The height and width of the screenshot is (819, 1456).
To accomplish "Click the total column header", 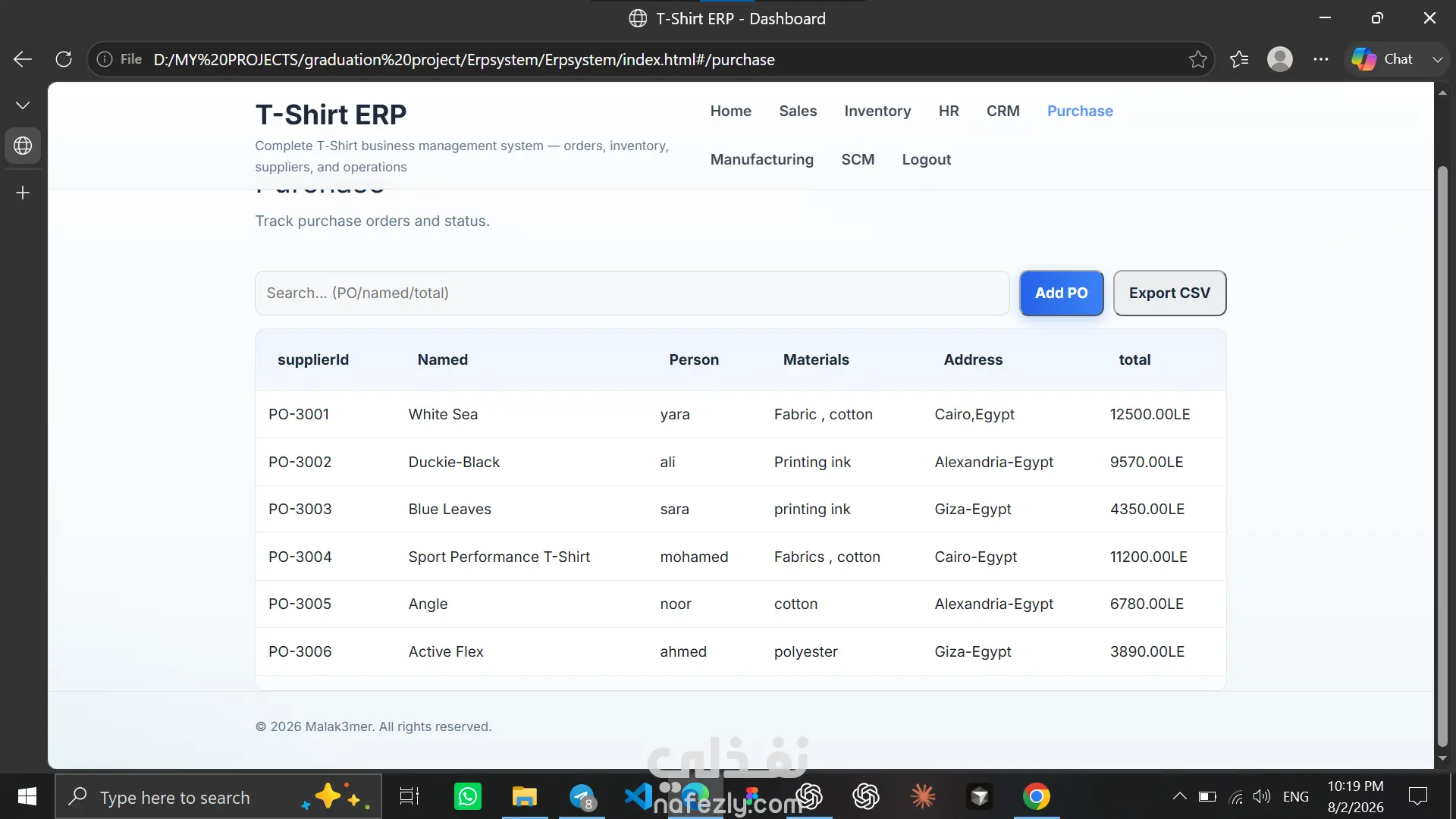I will coord(1134,359).
